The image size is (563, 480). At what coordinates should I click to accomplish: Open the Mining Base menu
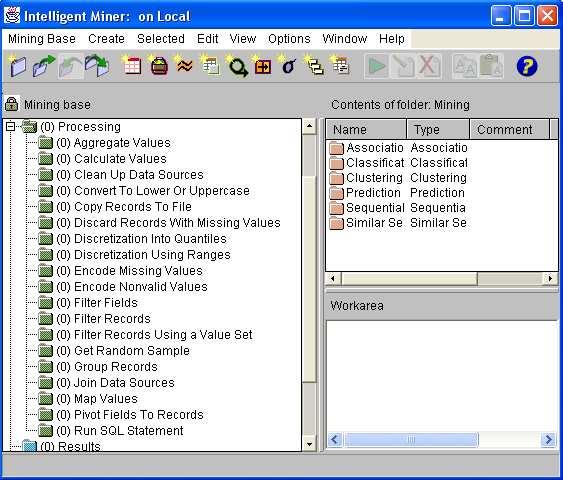click(42, 39)
